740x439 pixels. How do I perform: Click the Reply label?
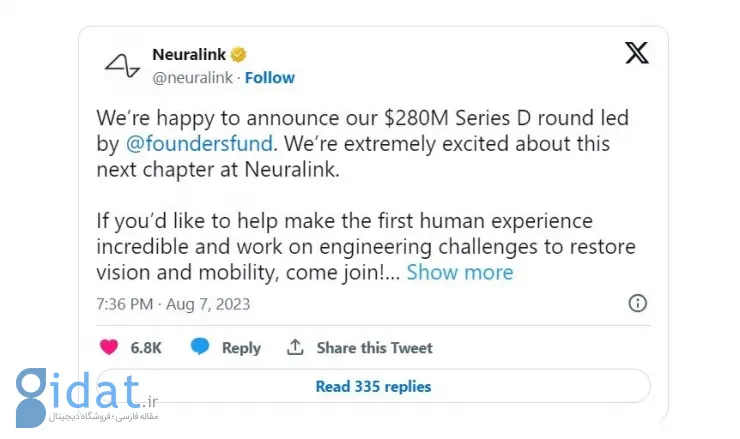point(241,348)
